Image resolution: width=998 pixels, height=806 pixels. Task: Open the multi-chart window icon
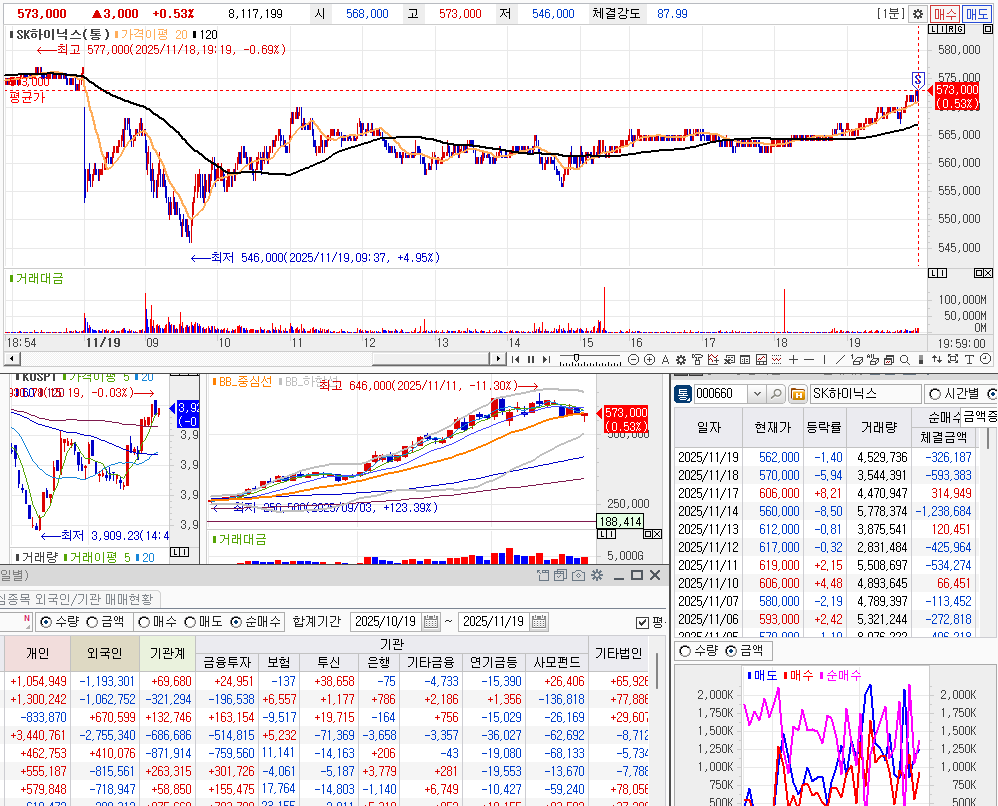(x=889, y=360)
